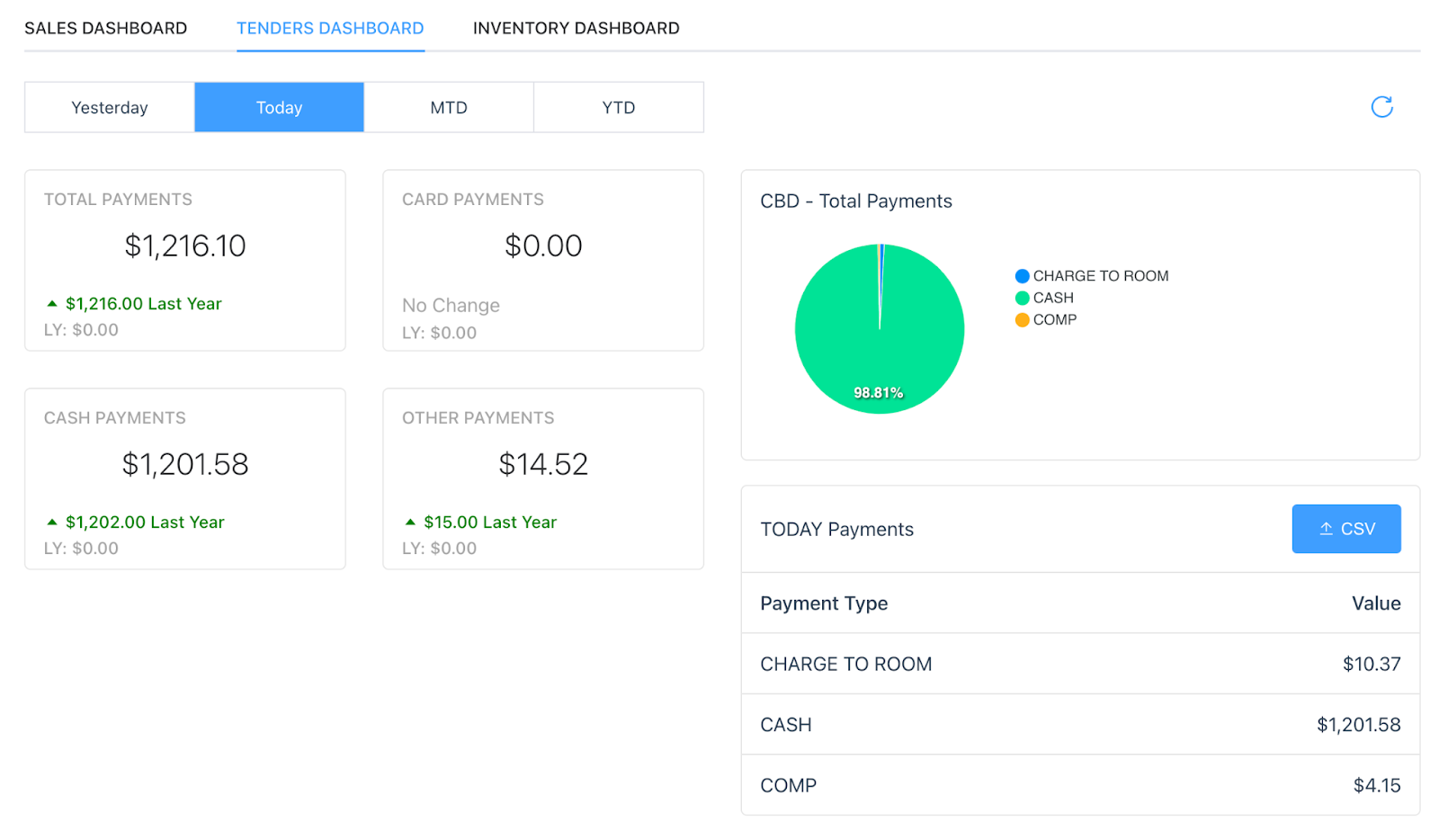The width and height of the screenshot is (1439, 840).
Task: Select the Tenders Dashboard tab
Action: coord(330,29)
